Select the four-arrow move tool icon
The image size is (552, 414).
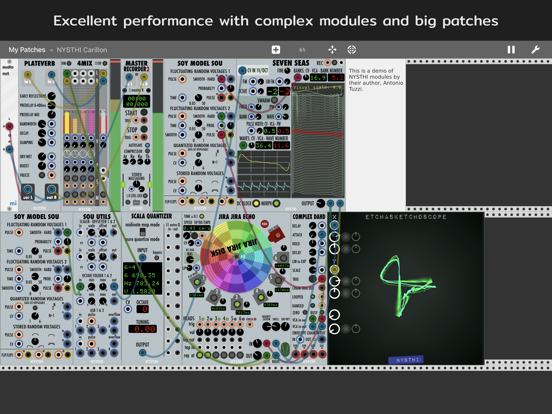click(x=332, y=50)
